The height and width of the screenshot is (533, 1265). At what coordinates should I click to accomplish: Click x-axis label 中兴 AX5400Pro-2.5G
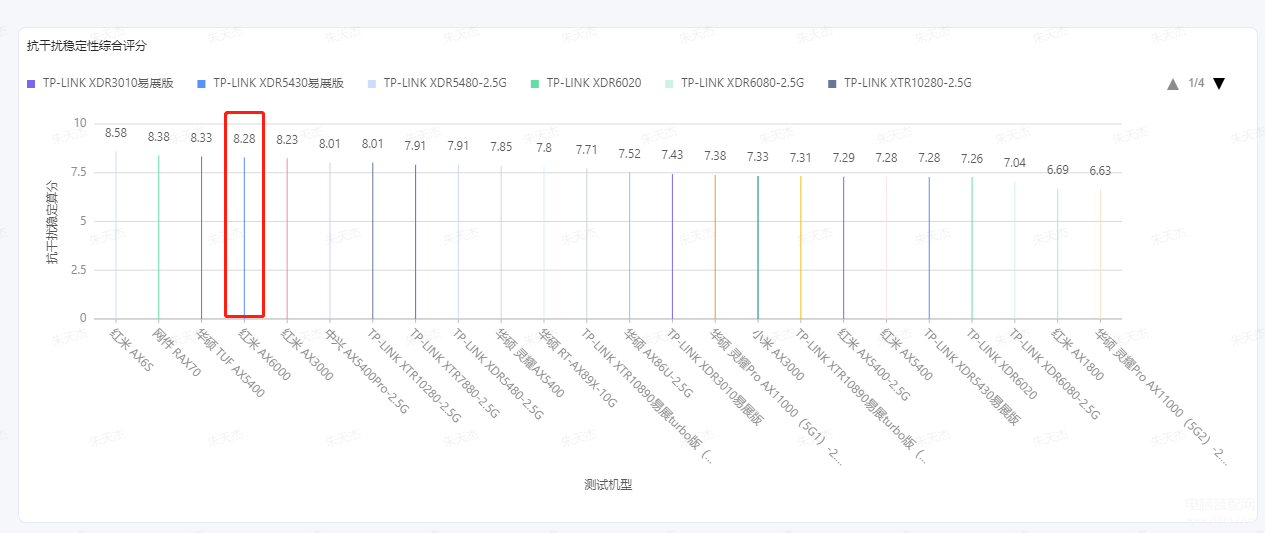tap(367, 378)
